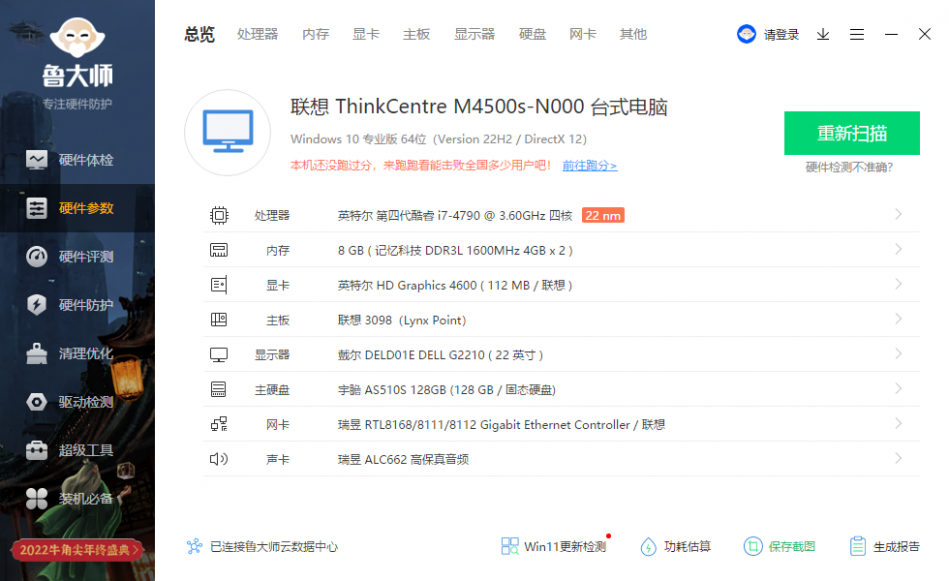Click the 联想 ThinkCentre M4500s-N000 台式电脑 title
The height and width of the screenshot is (581, 949).
click(x=479, y=107)
